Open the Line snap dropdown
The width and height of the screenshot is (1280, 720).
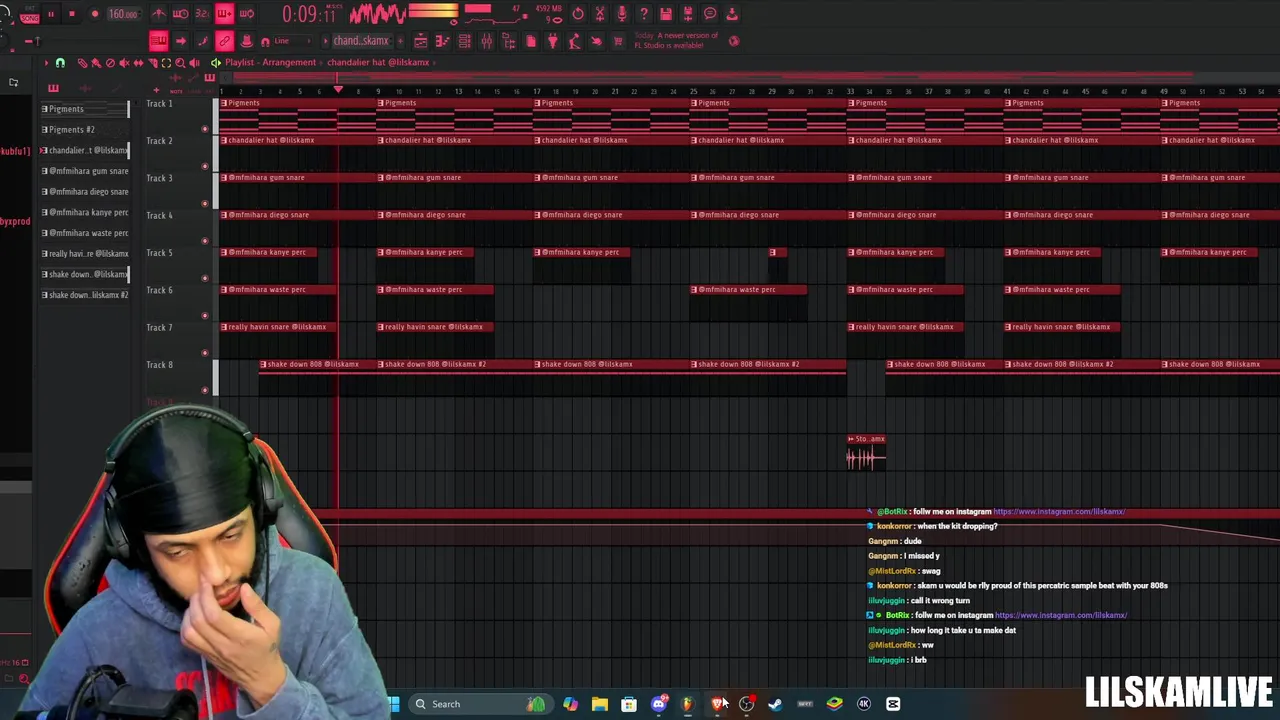[x=293, y=41]
